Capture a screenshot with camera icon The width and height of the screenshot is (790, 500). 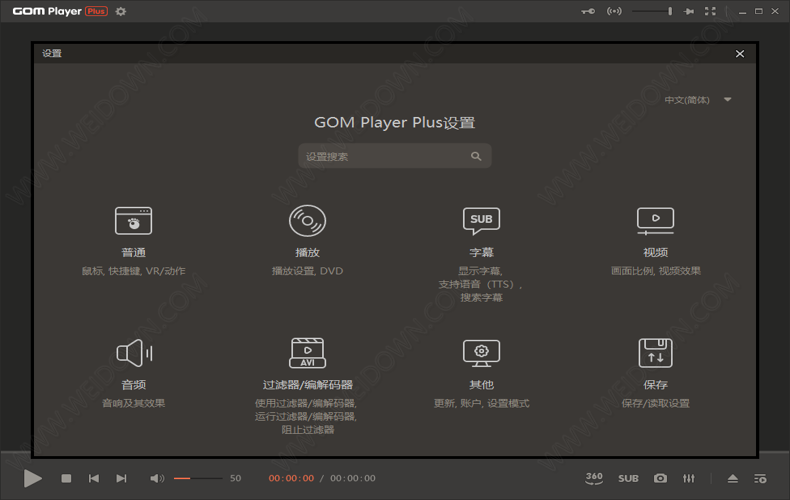point(660,478)
